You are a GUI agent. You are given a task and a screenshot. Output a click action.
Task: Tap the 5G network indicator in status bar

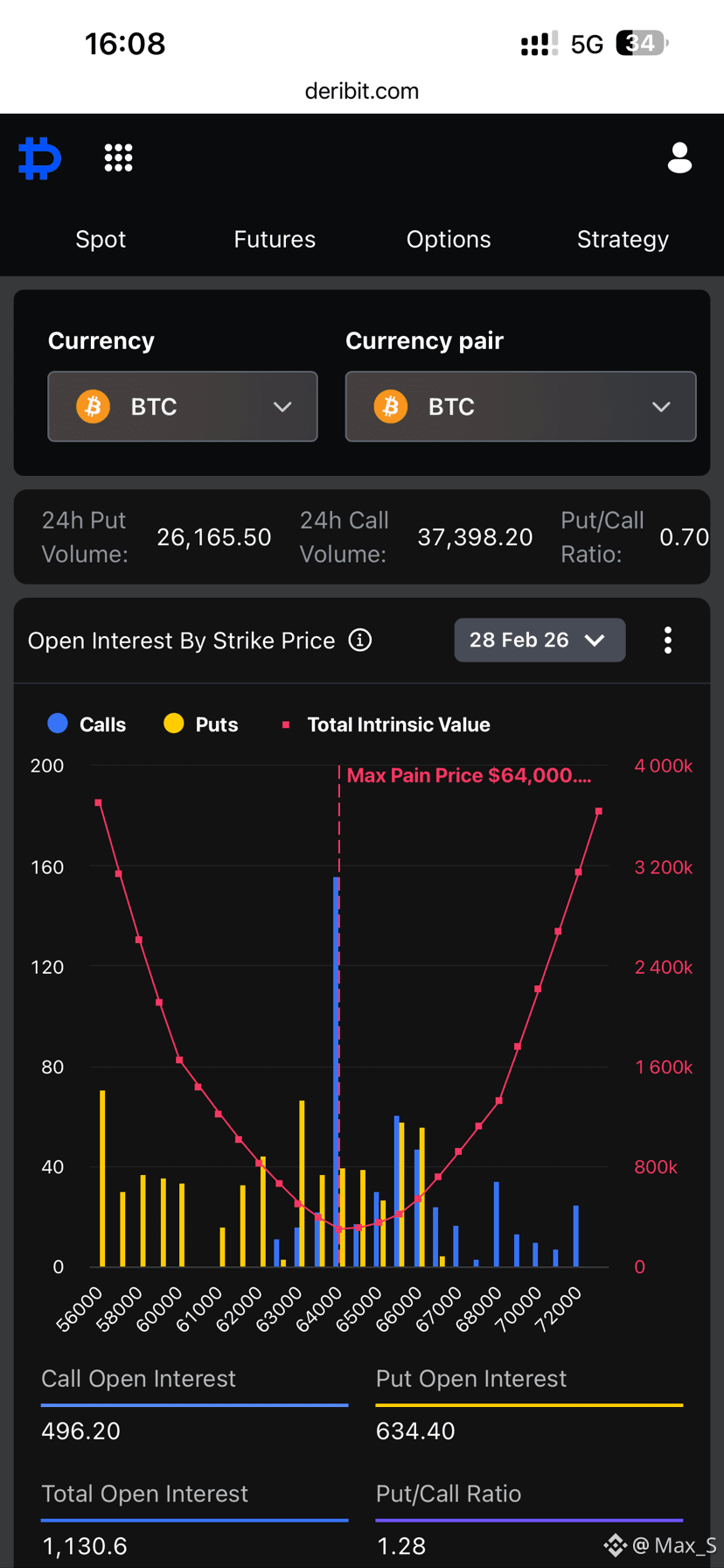588,45
